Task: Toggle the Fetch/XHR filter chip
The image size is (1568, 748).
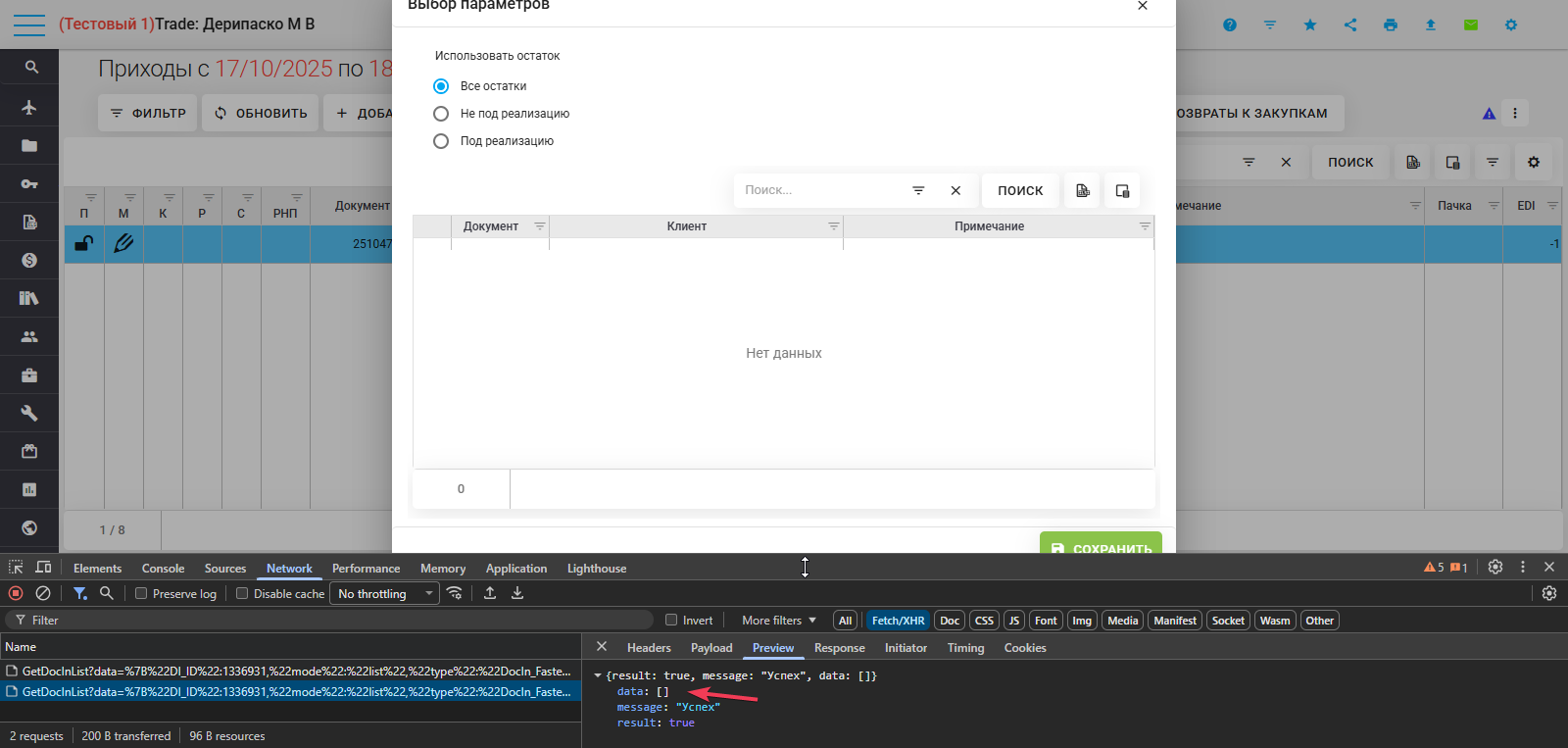Action: tap(898, 621)
